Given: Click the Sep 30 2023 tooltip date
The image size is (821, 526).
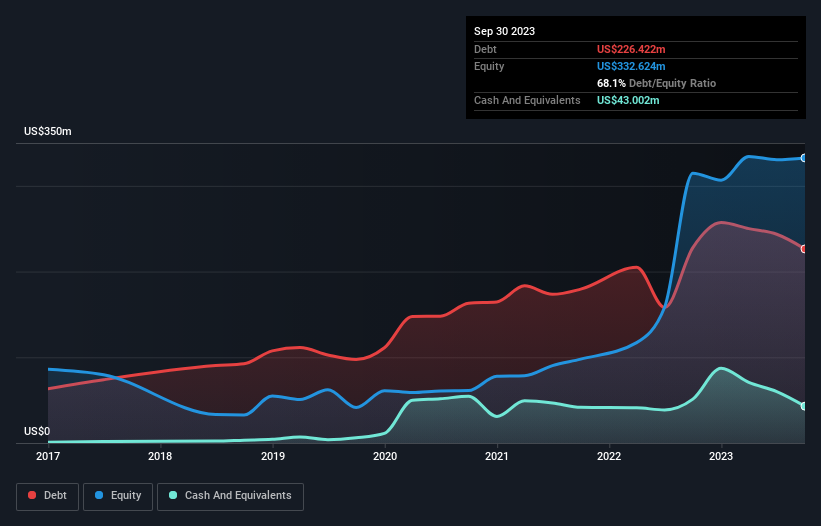Looking at the screenshot, I should click(x=504, y=31).
